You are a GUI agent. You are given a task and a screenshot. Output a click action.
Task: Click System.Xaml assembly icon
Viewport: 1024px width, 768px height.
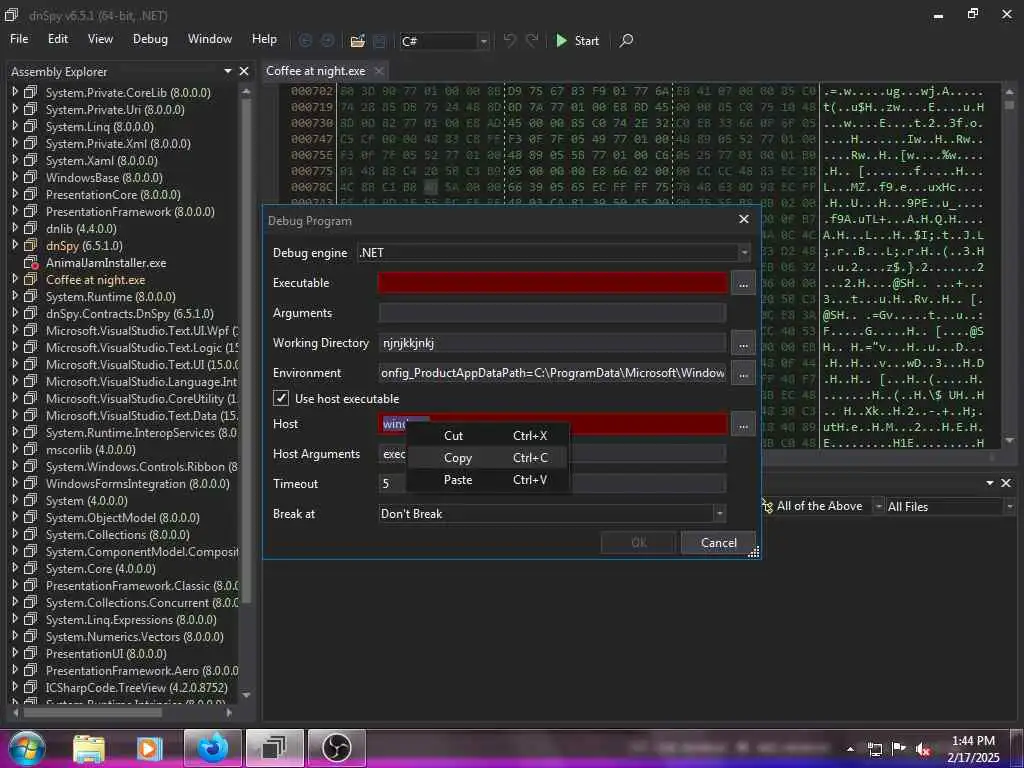point(31,161)
